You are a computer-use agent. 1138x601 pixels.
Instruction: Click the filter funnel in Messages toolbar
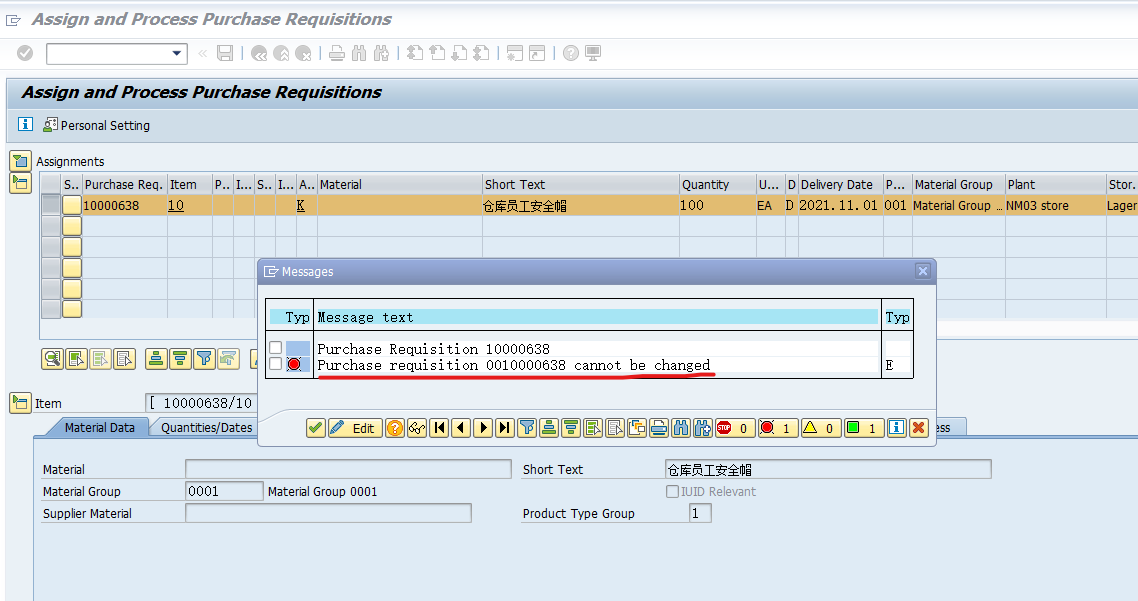click(x=527, y=428)
